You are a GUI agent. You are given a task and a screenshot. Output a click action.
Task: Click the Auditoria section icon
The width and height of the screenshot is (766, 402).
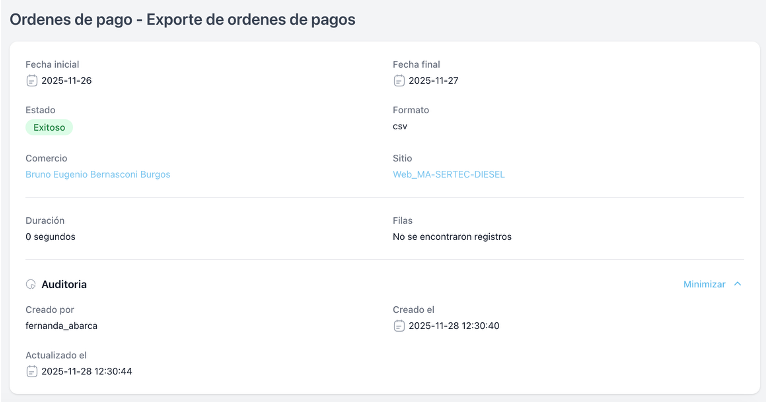[31, 284]
